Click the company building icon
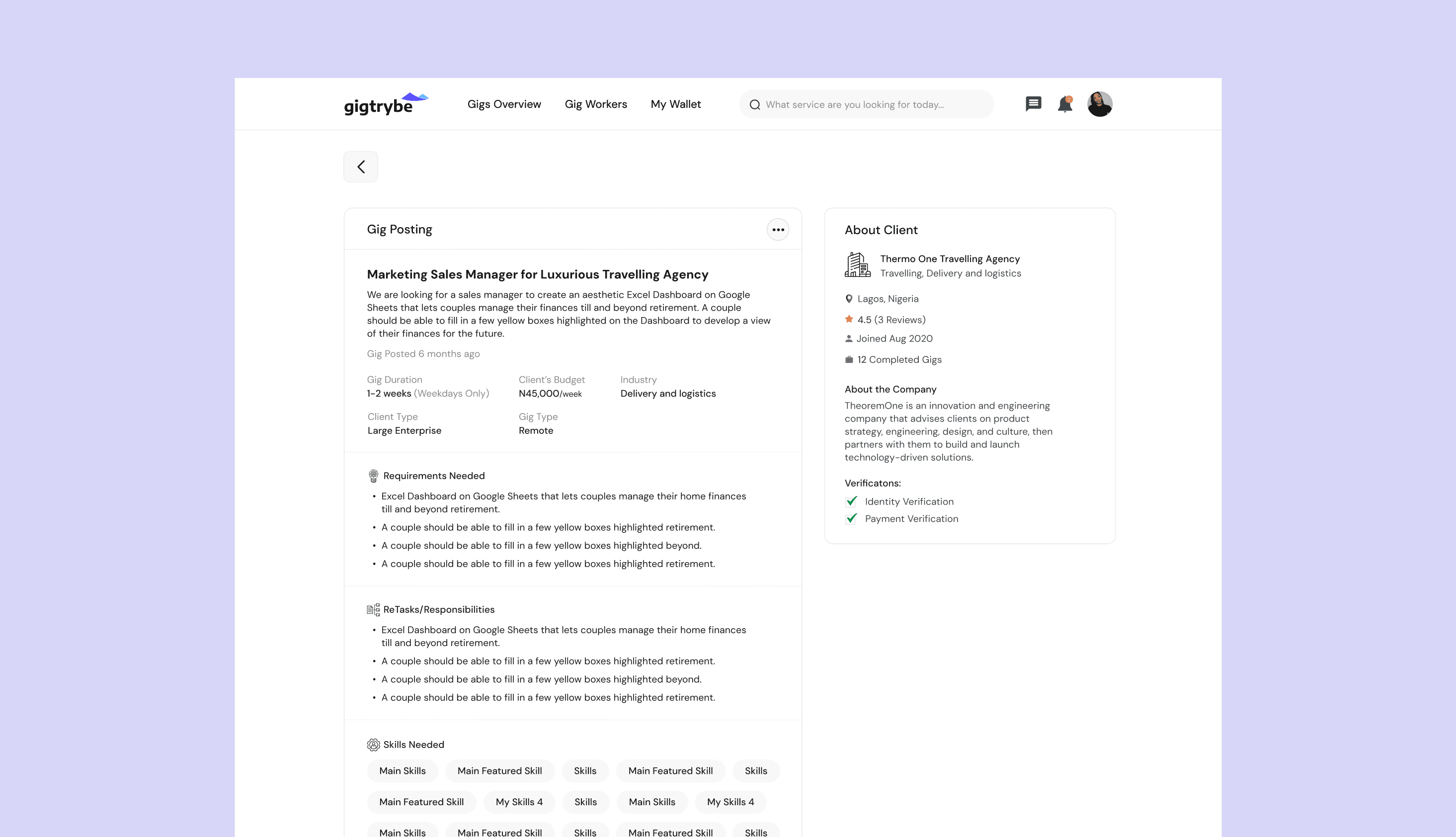The image size is (1456, 837). 857,265
